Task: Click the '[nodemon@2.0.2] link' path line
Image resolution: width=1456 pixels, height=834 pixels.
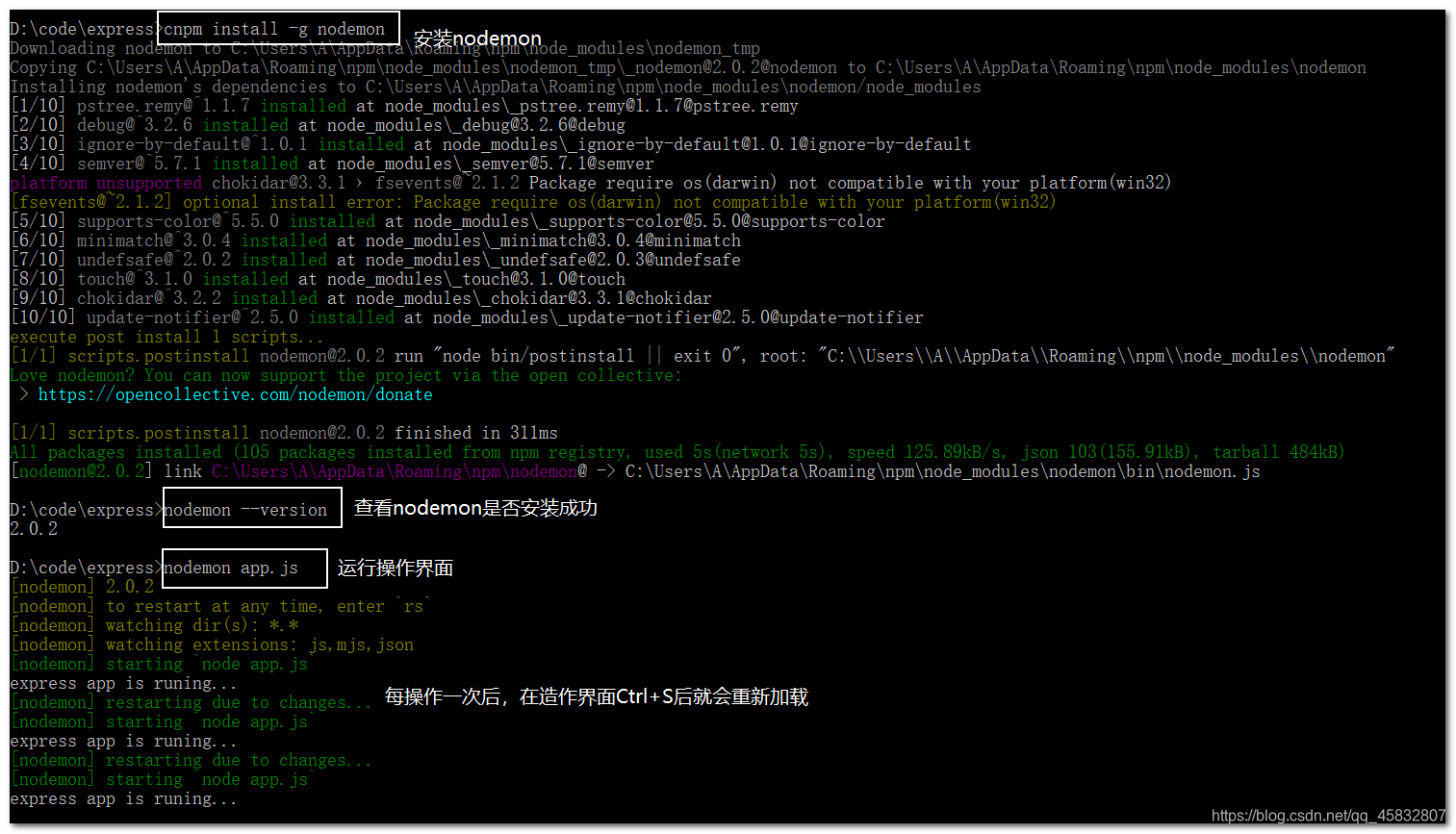Action: pyautogui.click(x=635, y=471)
